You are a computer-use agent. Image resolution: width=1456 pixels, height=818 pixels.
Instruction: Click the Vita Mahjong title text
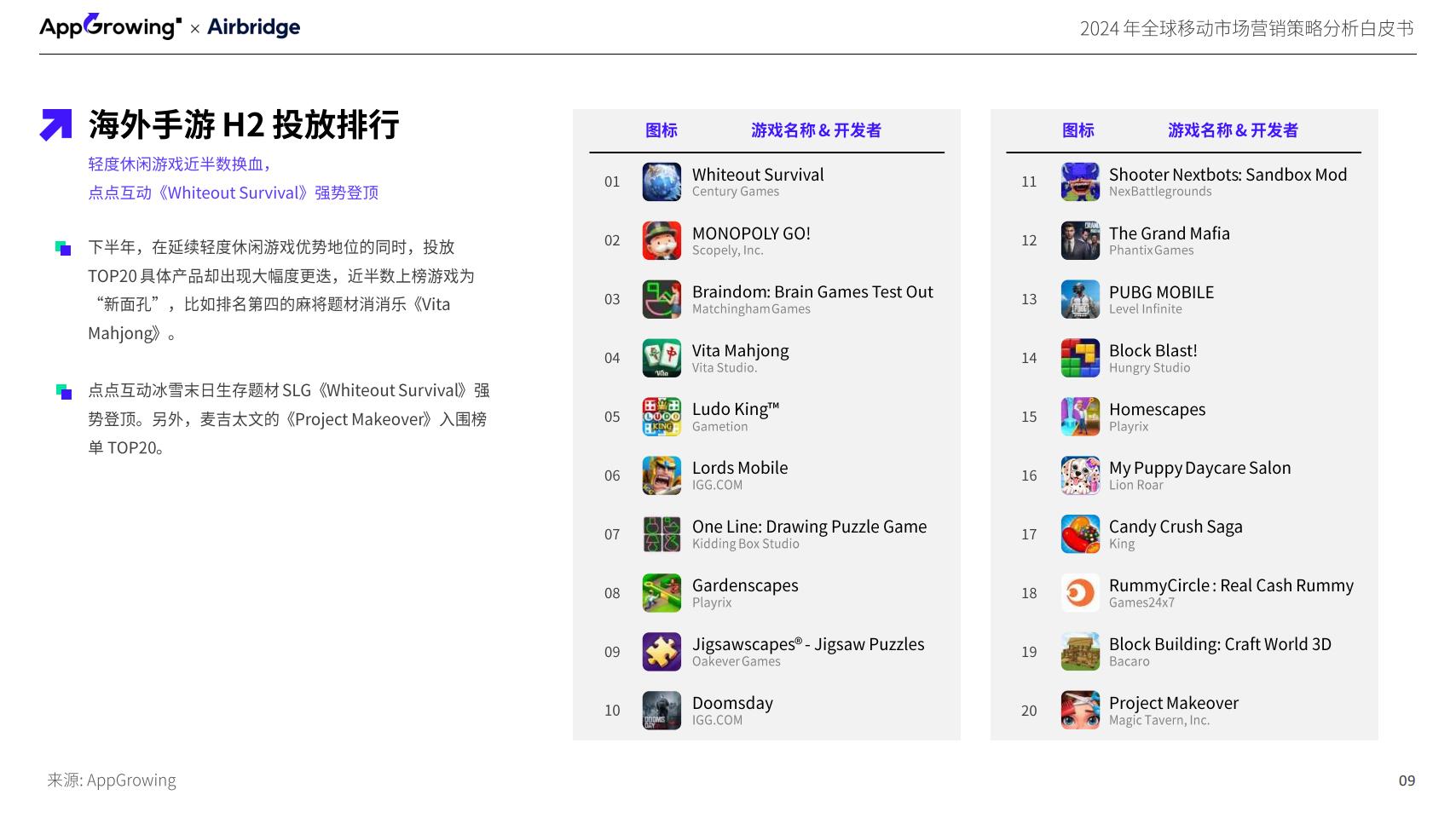click(x=741, y=351)
